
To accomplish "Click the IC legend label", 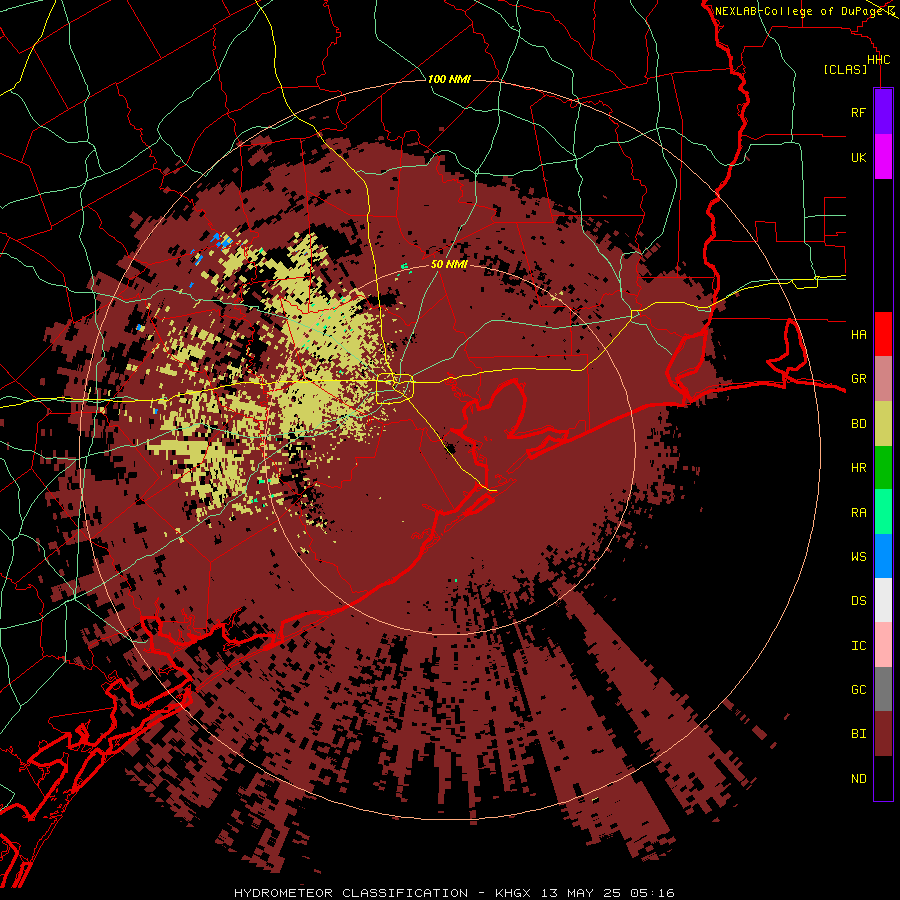I will tap(858, 645).
